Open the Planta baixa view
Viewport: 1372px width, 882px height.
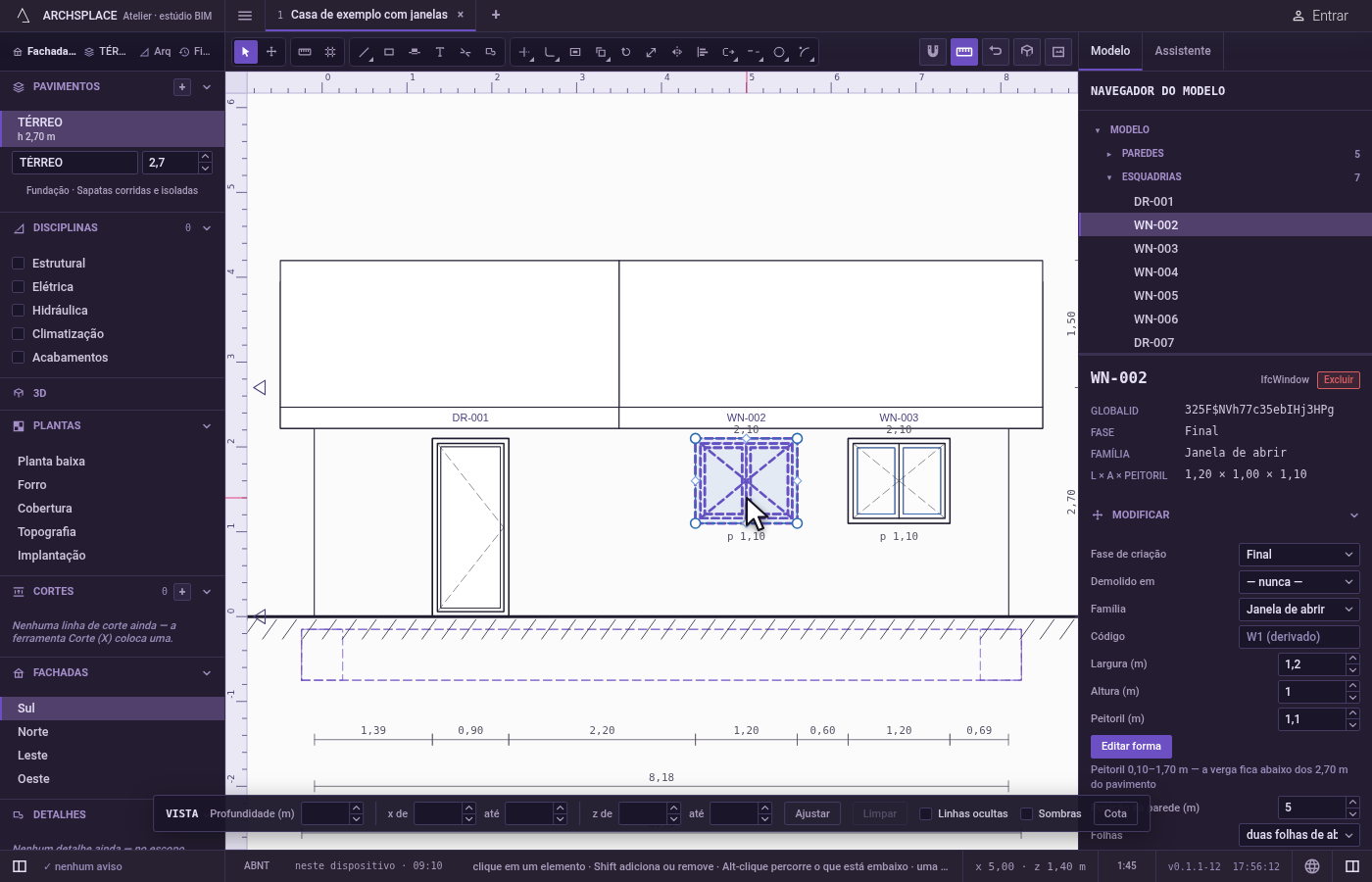(x=113, y=462)
